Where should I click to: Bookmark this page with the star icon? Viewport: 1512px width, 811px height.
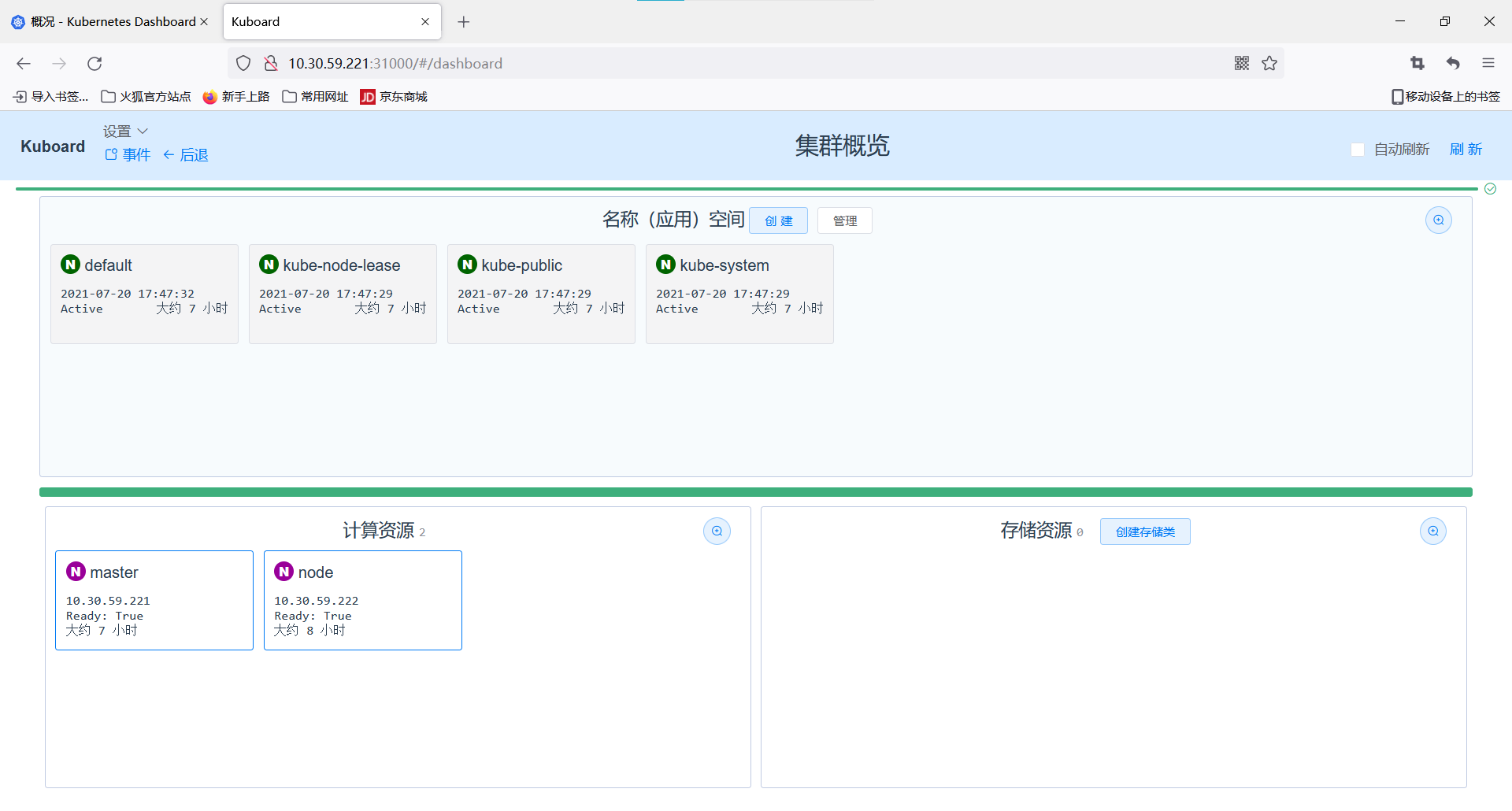[1269, 63]
